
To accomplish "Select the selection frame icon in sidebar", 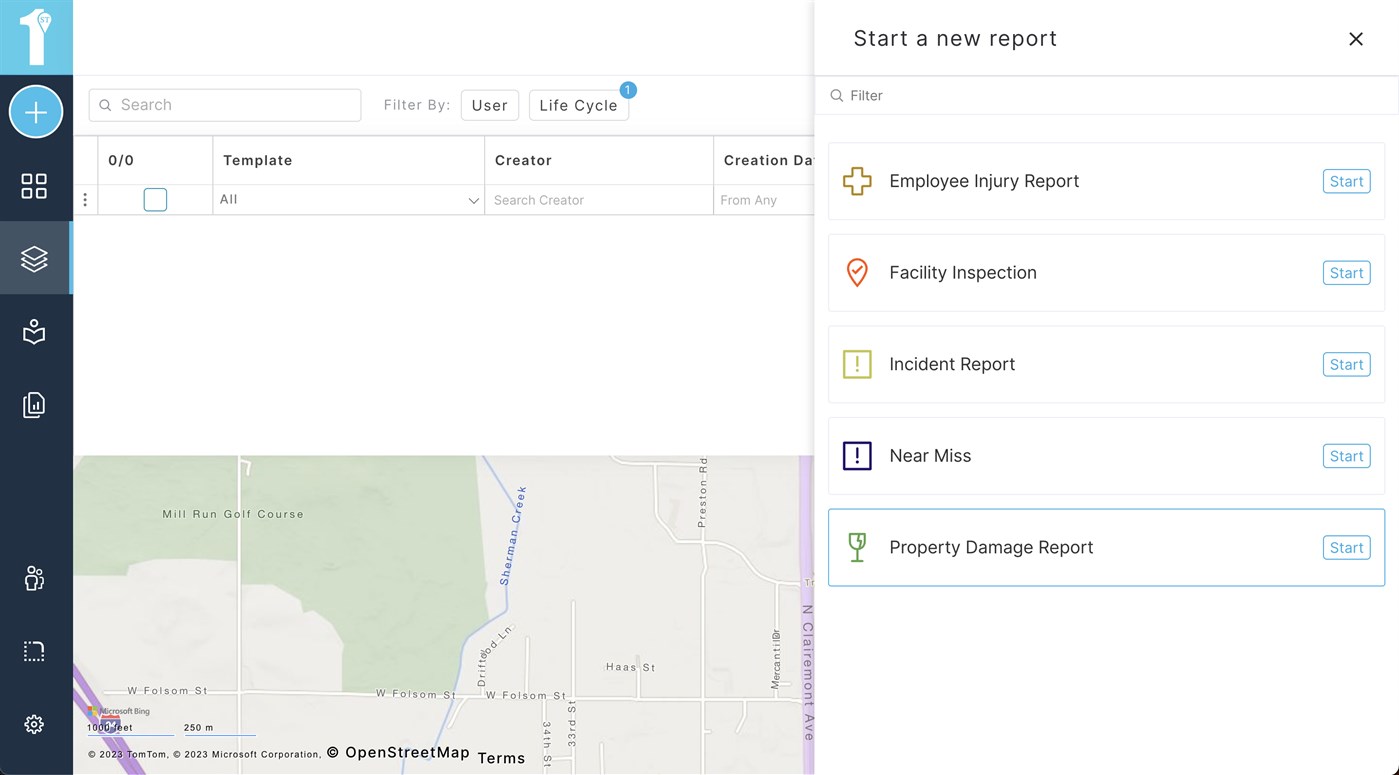I will pyautogui.click(x=34, y=650).
